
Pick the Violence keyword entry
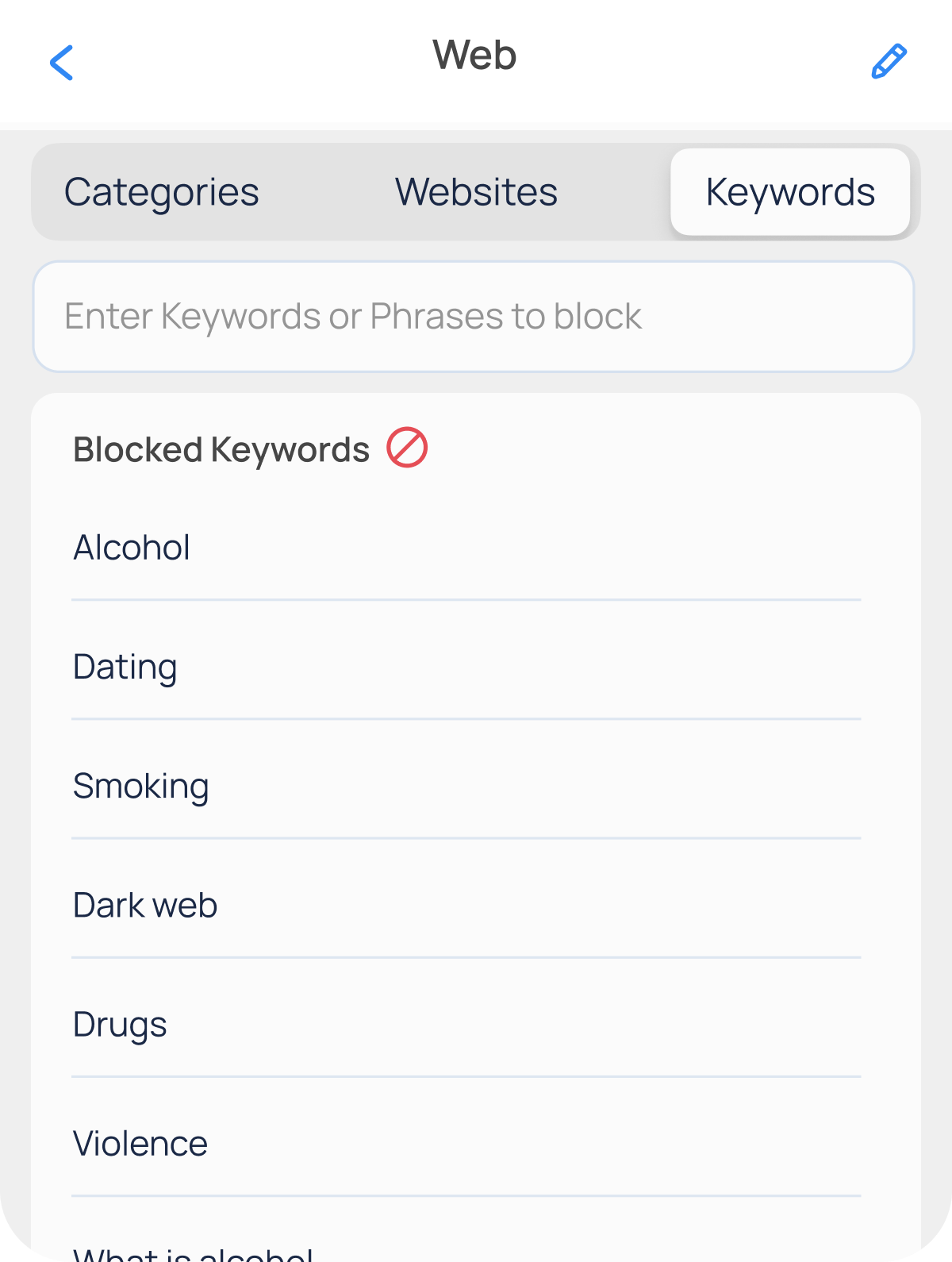coord(140,1144)
